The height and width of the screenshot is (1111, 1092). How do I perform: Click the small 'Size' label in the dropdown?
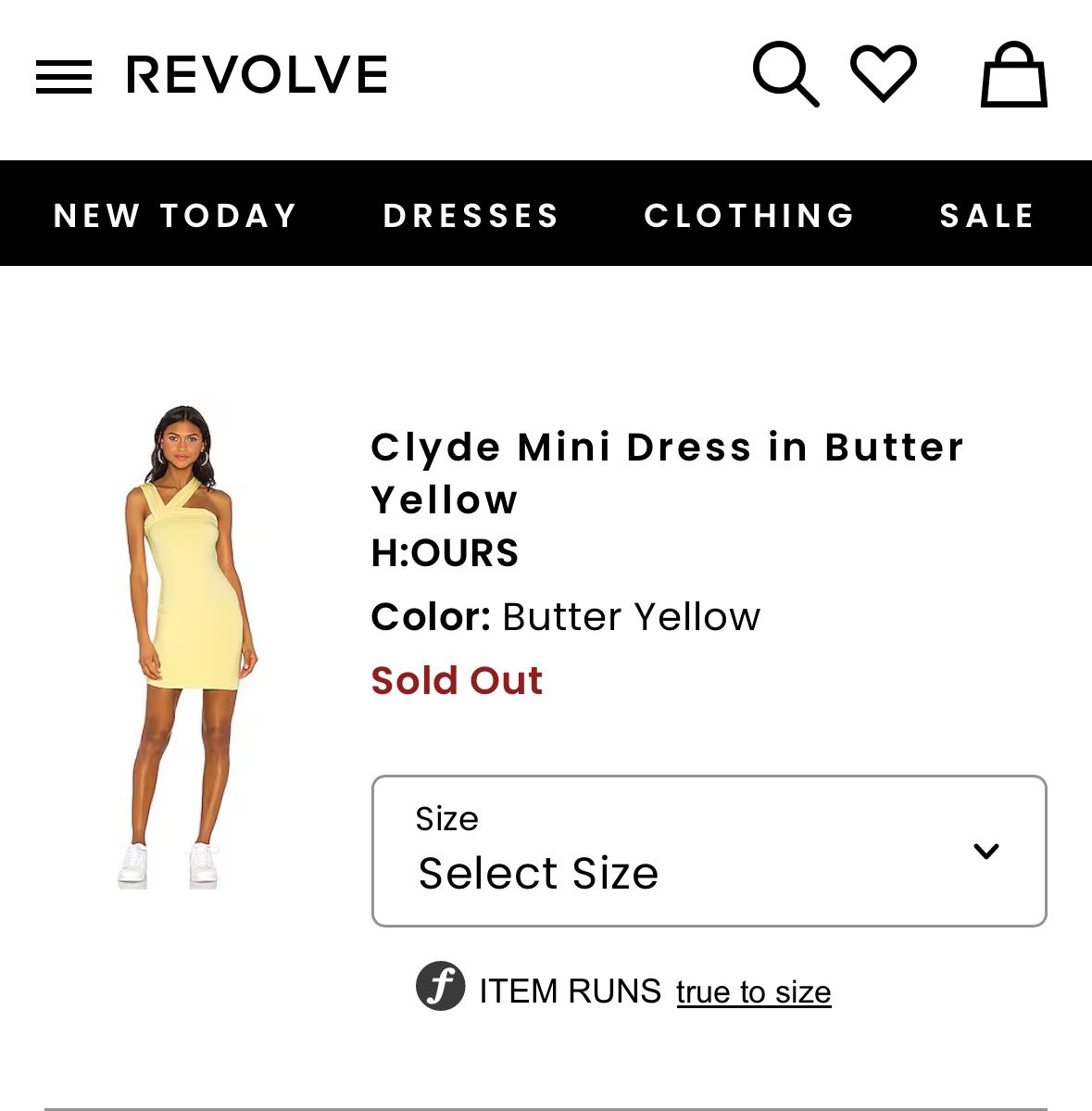(x=446, y=819)
